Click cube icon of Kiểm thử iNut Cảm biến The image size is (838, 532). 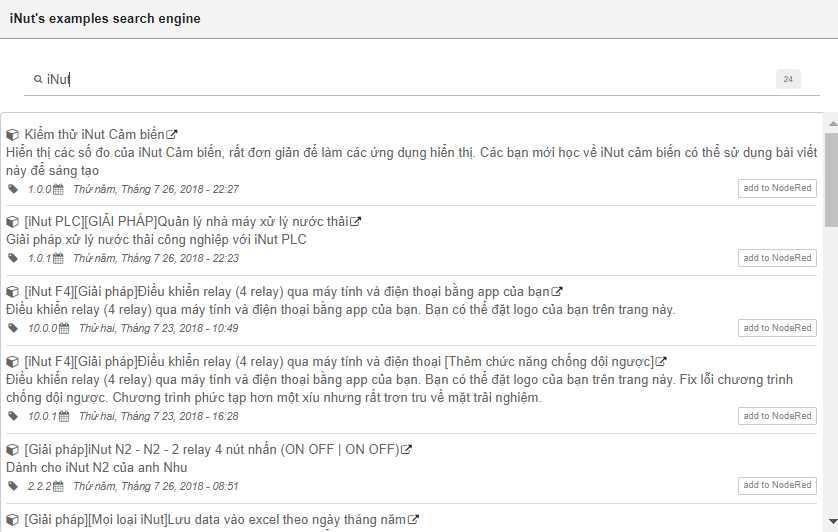(x=13, y=134)
